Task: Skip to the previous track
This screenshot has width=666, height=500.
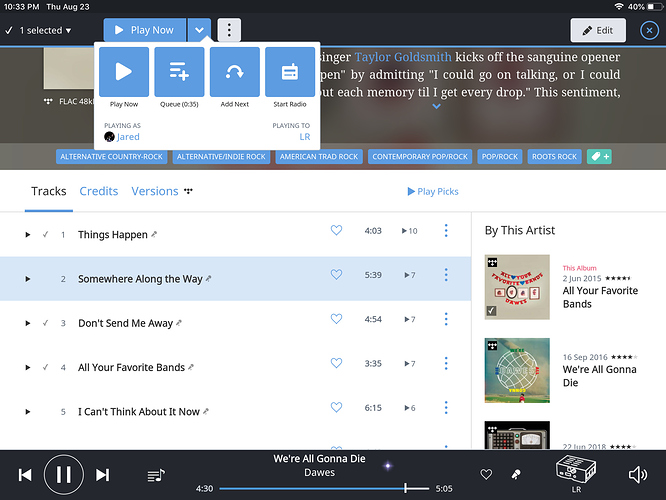Action: point(25,475)
